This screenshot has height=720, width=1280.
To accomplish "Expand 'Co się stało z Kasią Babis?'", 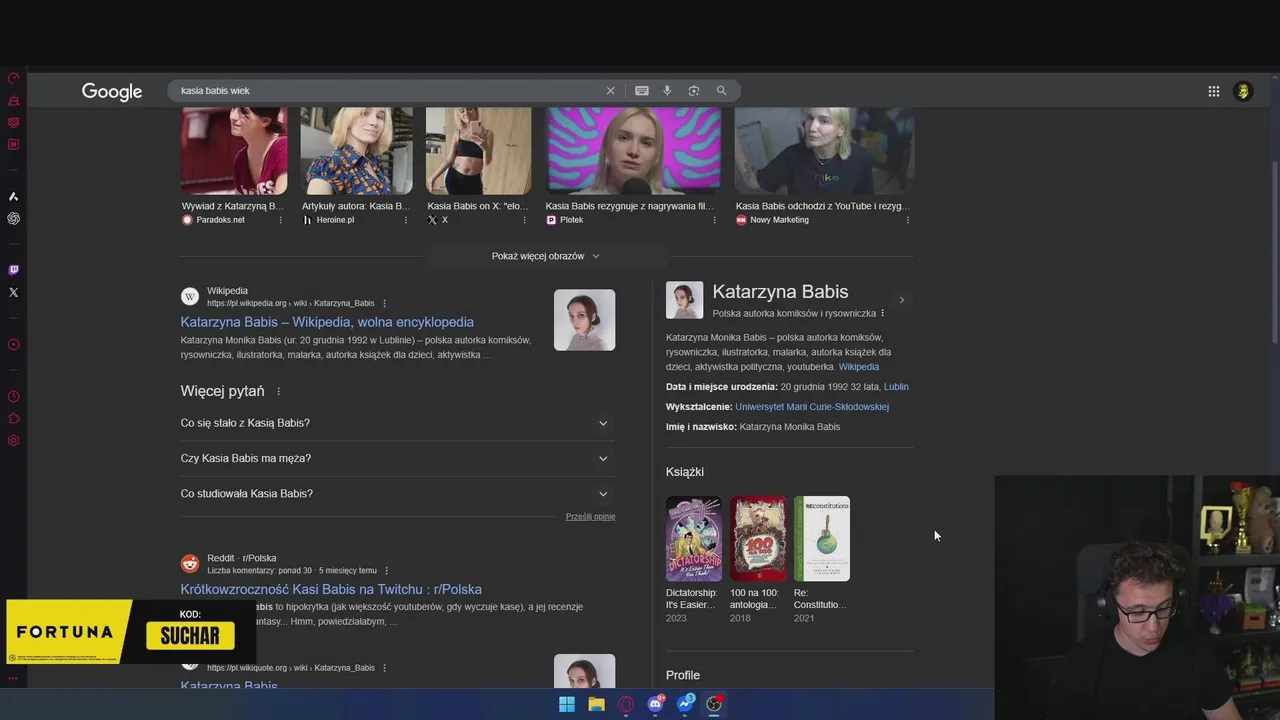I will pyautogui.click(x=397, y=423).
